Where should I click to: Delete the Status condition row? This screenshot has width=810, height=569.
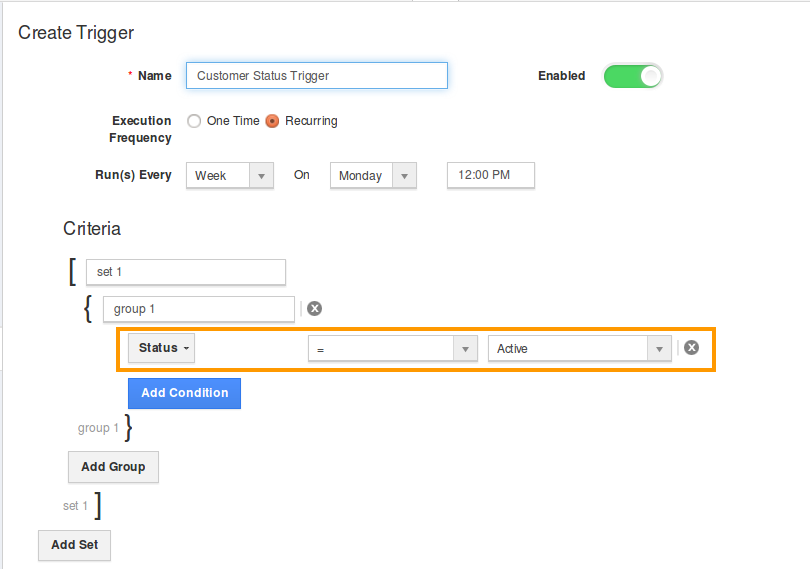point(691,348)
